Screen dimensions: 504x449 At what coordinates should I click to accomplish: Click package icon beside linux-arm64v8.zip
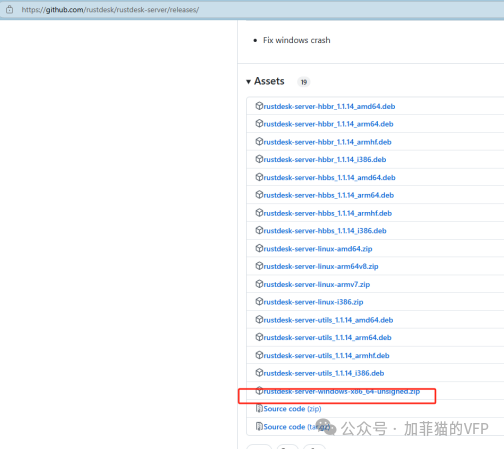(x=259, y=266)
